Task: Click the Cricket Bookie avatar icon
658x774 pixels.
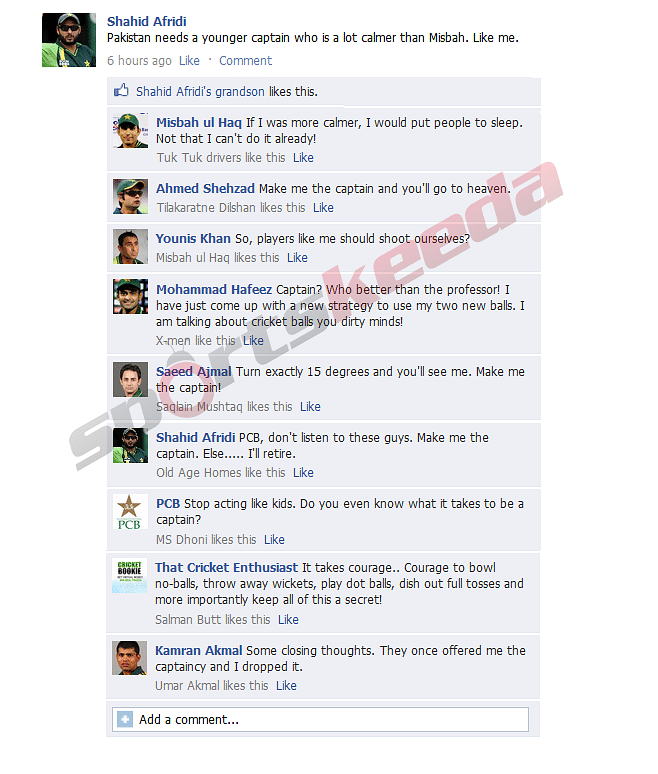Action: pos(129,576)
